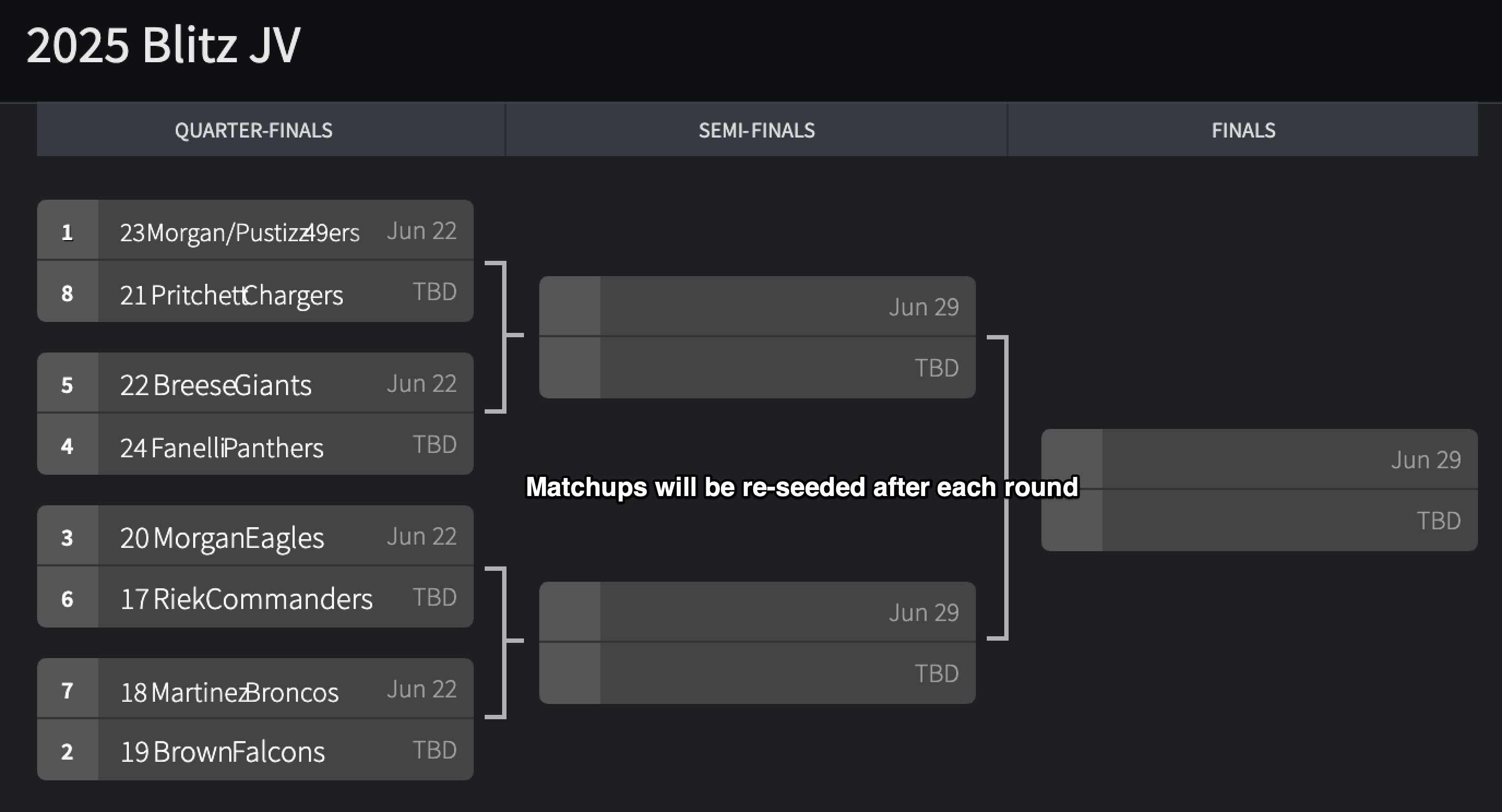Open the 23 Morgan/Pustizzi 49ers team entry

[240, 232]
